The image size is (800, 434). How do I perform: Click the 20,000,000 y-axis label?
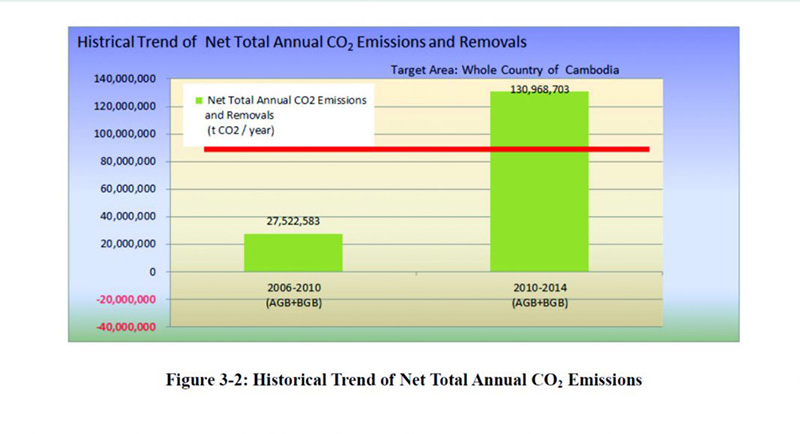[x=123, y=244]
